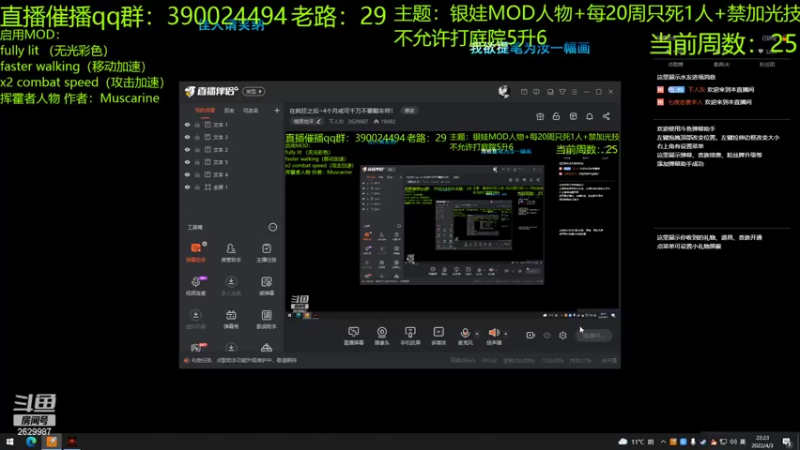Open the hamburger menu in title bar
This screenshot has height=450, width=800.
coord(574,92)
